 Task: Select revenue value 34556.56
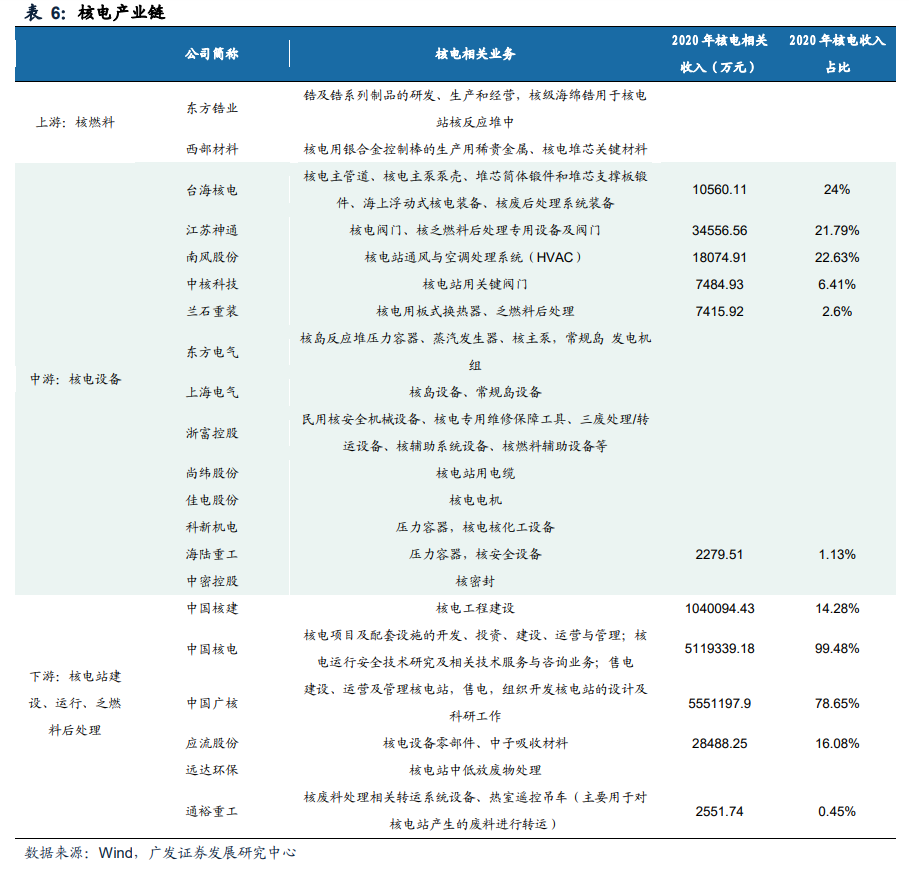[x=719, y=230]
